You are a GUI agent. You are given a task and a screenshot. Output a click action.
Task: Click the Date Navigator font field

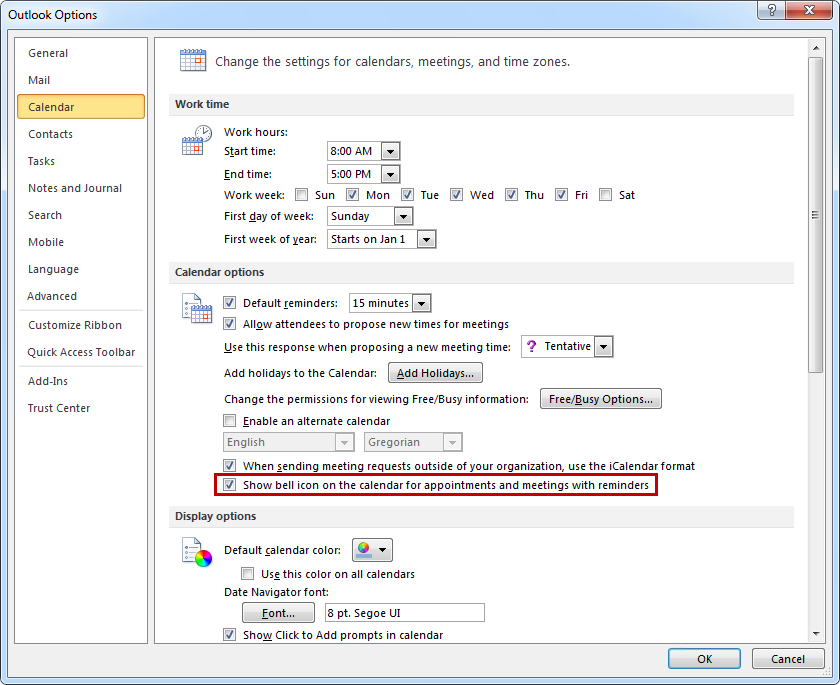[x=404, y=613]
